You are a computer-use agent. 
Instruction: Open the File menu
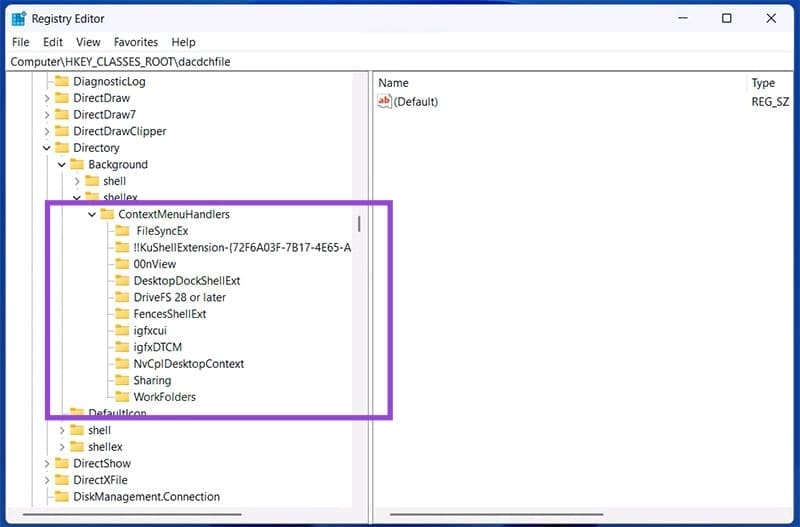[x=20, y=42]
